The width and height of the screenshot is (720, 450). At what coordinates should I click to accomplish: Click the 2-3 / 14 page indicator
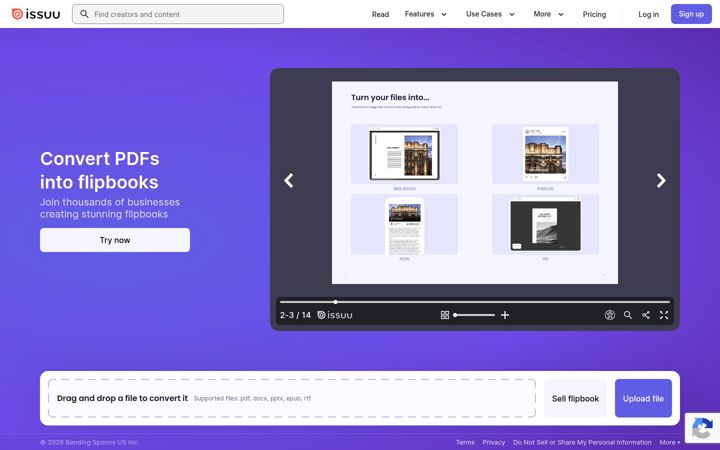point(295,315)
